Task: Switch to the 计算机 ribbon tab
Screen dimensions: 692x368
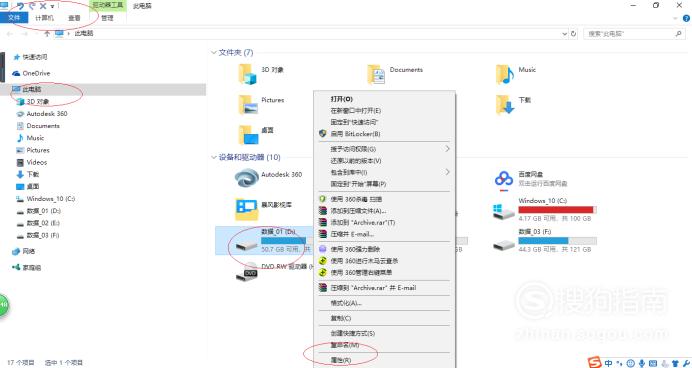Action: tap(44, 18)
